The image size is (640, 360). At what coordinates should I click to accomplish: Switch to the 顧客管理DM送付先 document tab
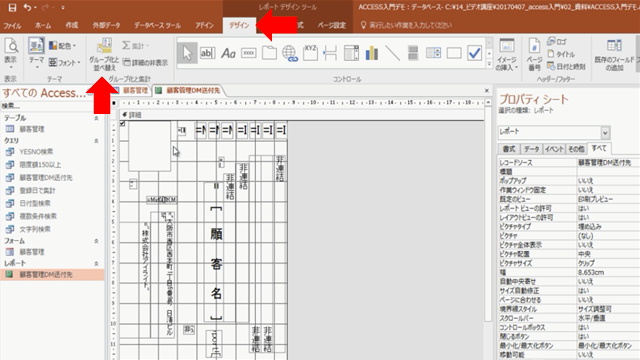(x=189, y=91)
